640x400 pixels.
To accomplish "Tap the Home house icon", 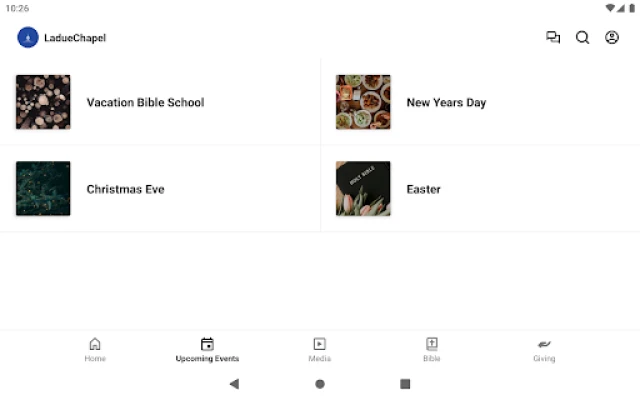I will (95, 344).
